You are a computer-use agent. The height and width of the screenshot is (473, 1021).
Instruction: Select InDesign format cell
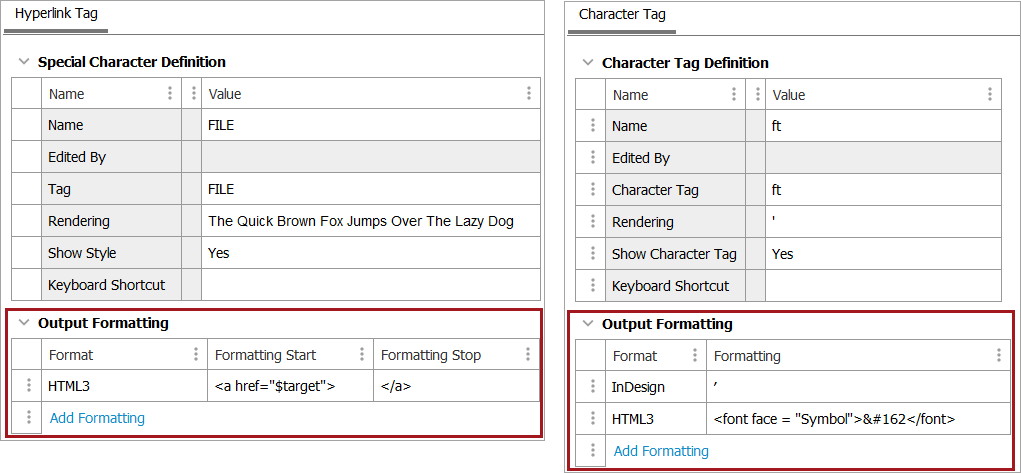pyautogui.click(x=656, y=387)
